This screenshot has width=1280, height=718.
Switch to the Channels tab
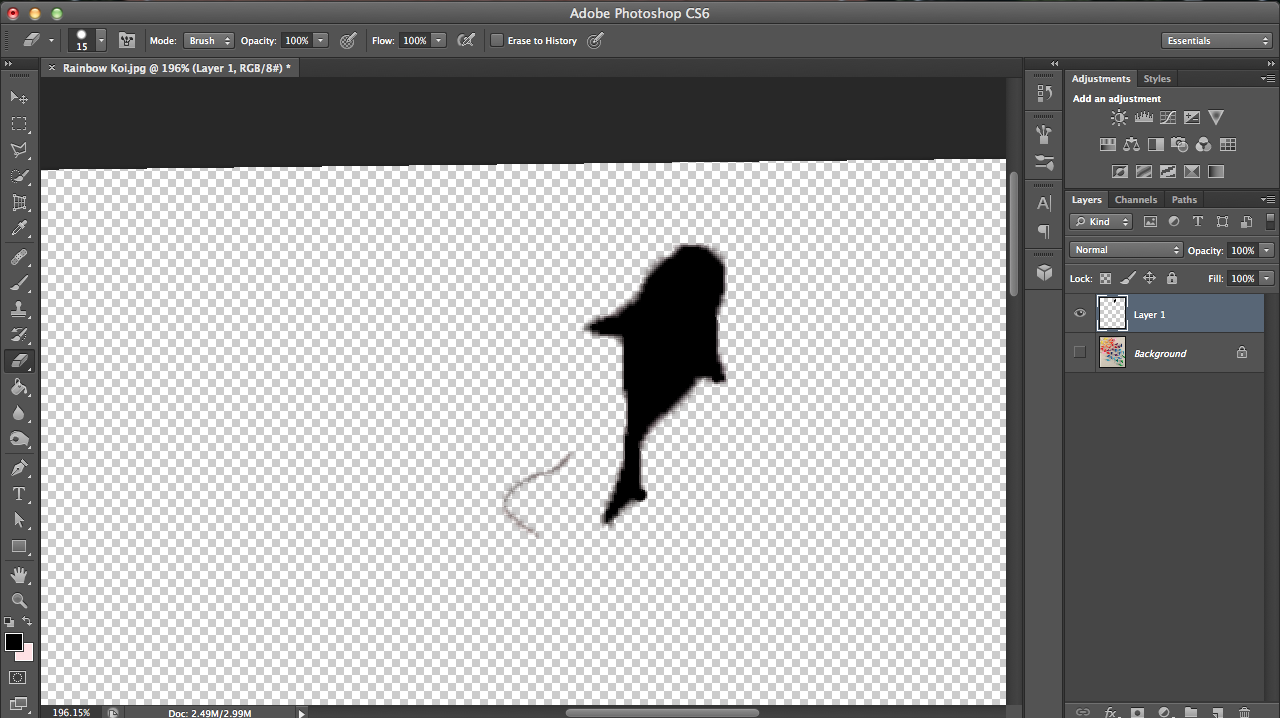pyautogui.click(x=1136, y=199)
